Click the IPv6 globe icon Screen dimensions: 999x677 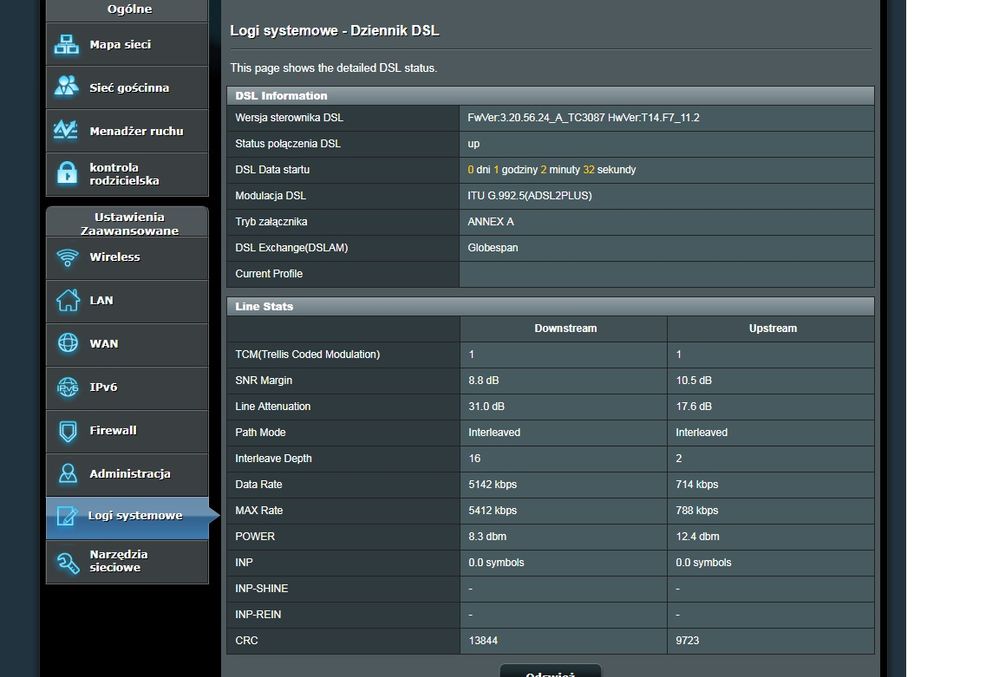[67, 387]
